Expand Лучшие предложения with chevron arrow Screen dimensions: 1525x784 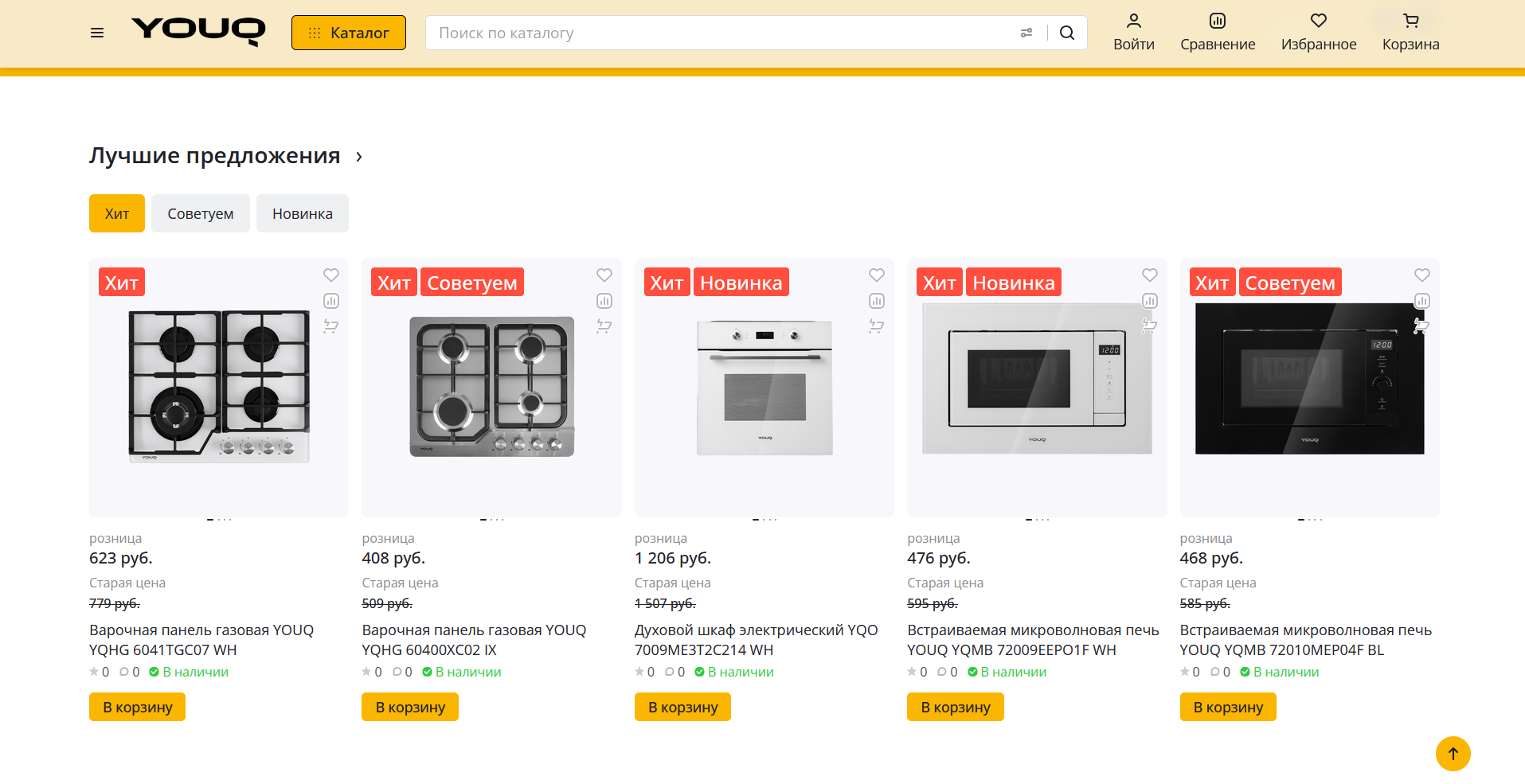click(x=359, y=157)
